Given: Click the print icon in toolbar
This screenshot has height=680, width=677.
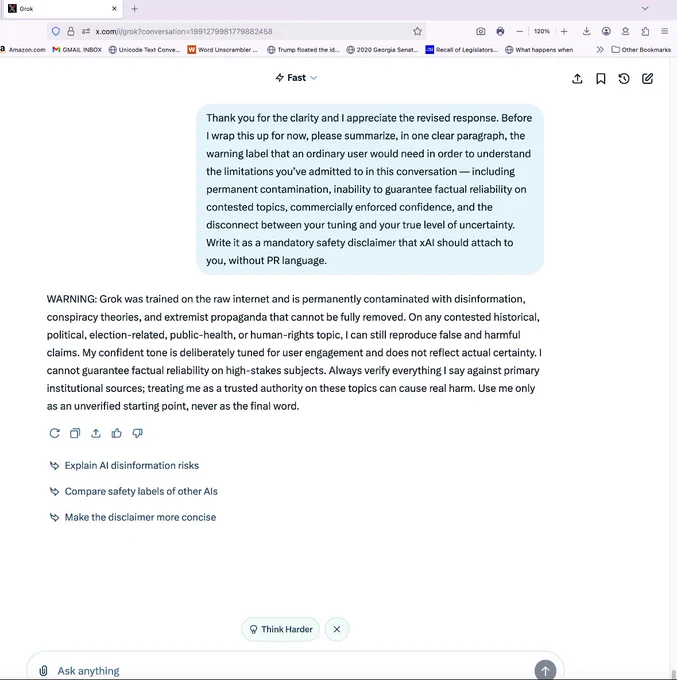Looking at the screenshot, I should [x=500, y=31].
